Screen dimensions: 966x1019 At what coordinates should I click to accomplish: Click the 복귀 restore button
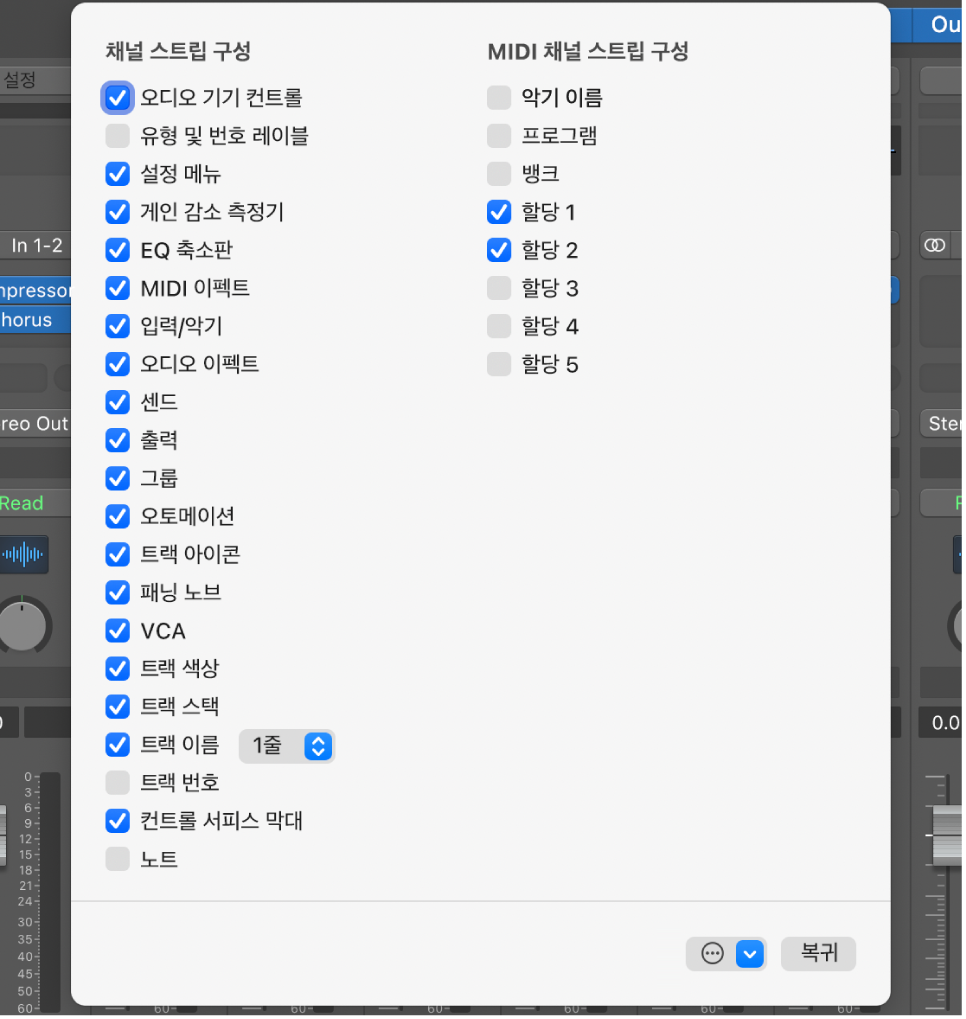coord(818,953)
